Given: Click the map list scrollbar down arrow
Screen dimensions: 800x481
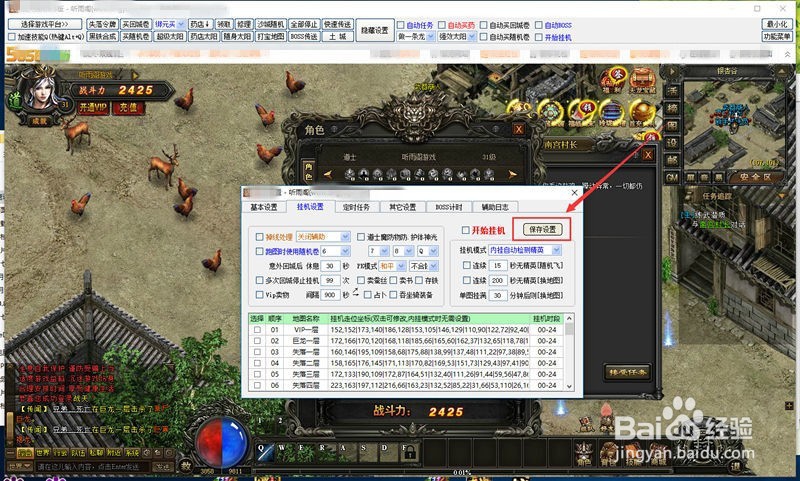Looking at the screenshot, I should 569,386.
